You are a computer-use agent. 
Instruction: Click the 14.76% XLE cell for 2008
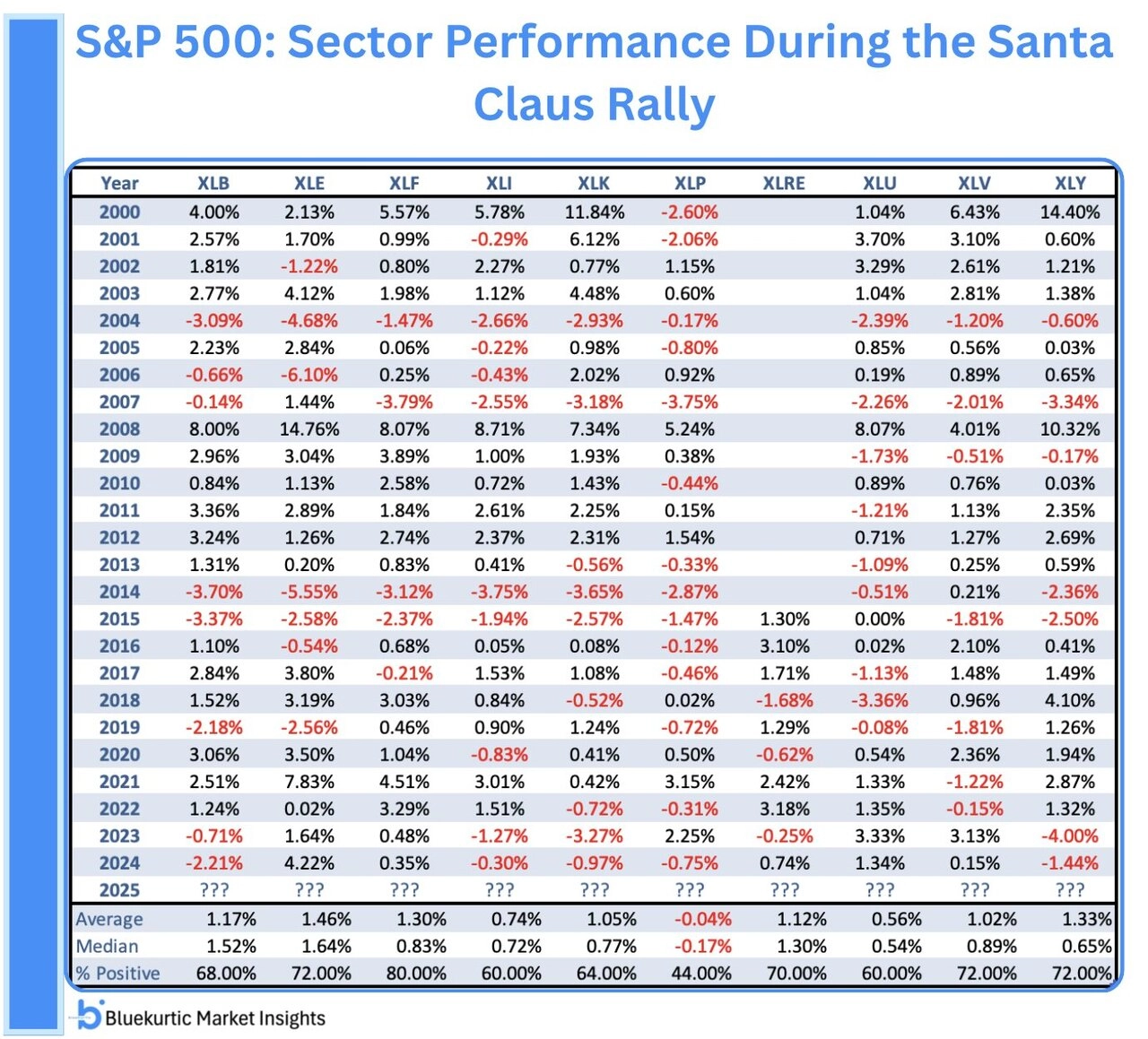pos(309,429)
